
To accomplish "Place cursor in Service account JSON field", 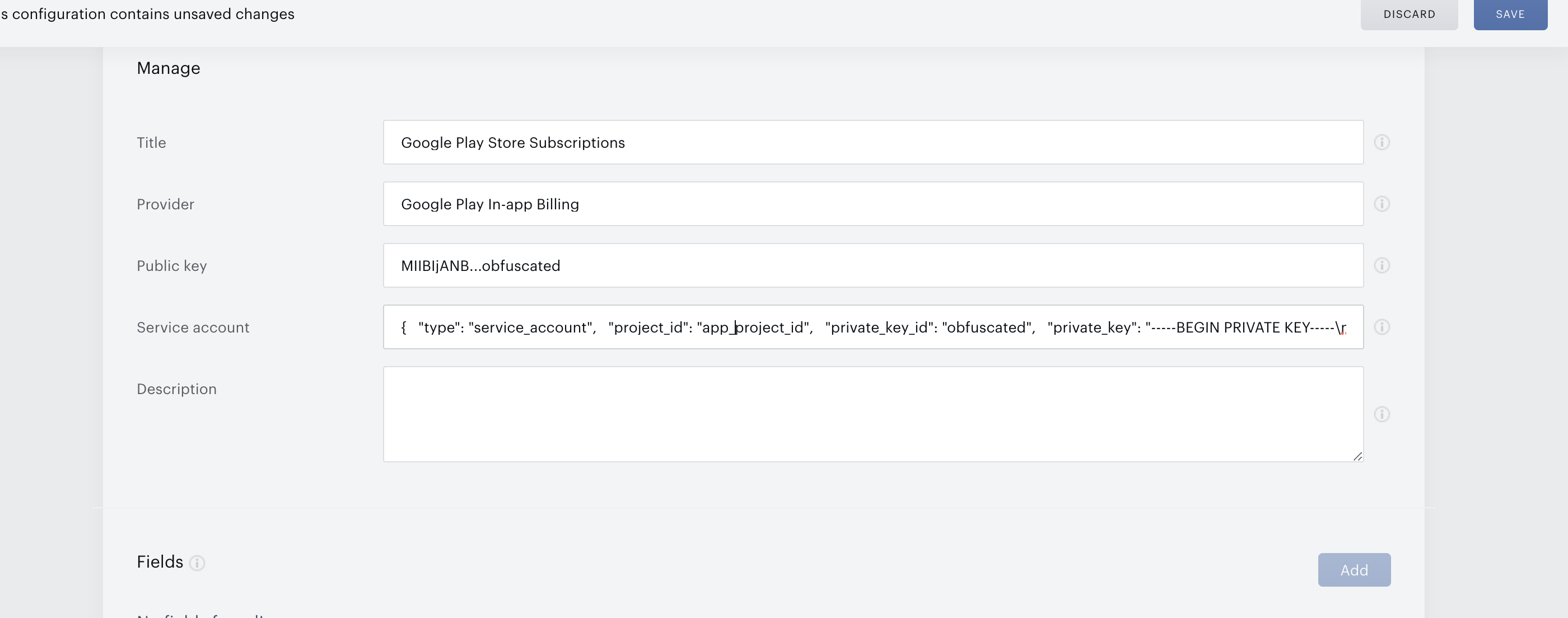I will point(872,327).
